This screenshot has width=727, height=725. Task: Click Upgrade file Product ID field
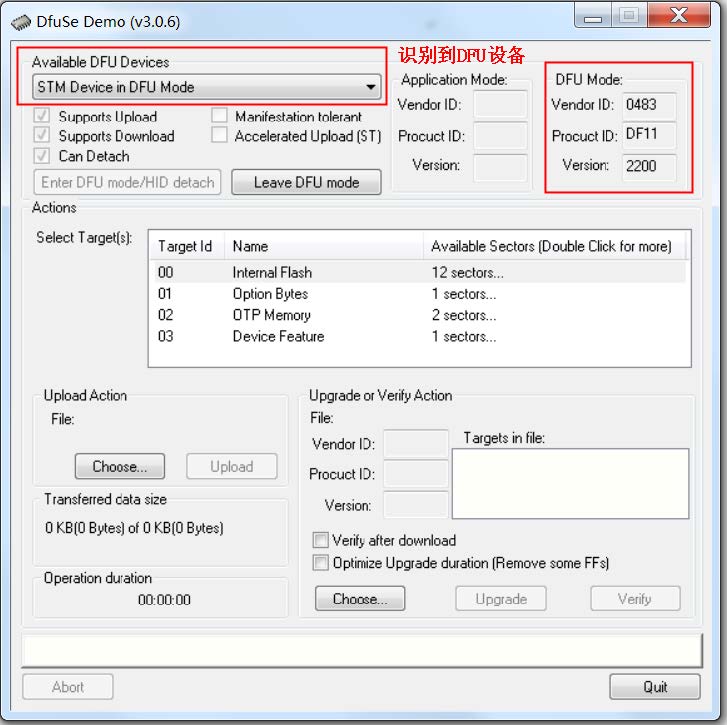(416, 474)
